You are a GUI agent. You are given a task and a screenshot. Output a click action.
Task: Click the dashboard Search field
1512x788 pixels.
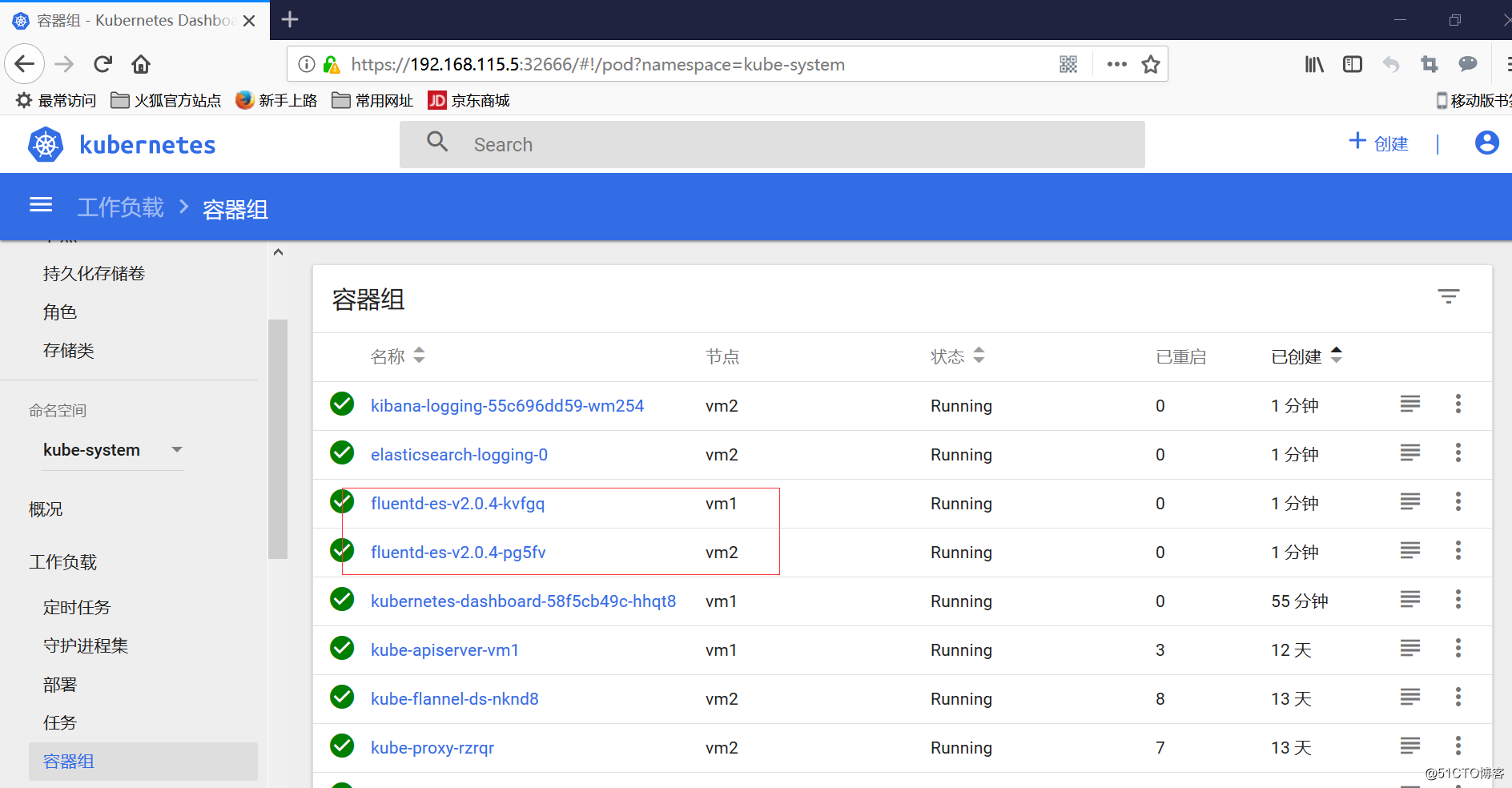(772, 144)
